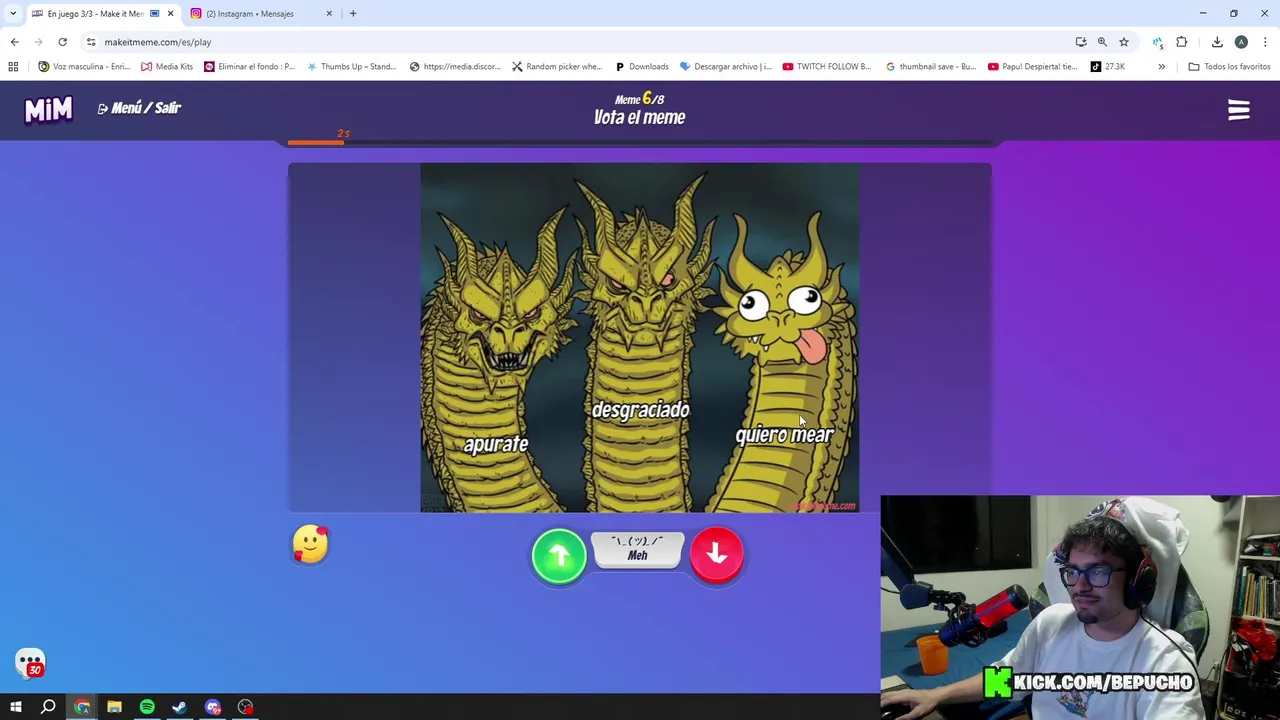Open the Windows Start menu

tap(16, 707)
